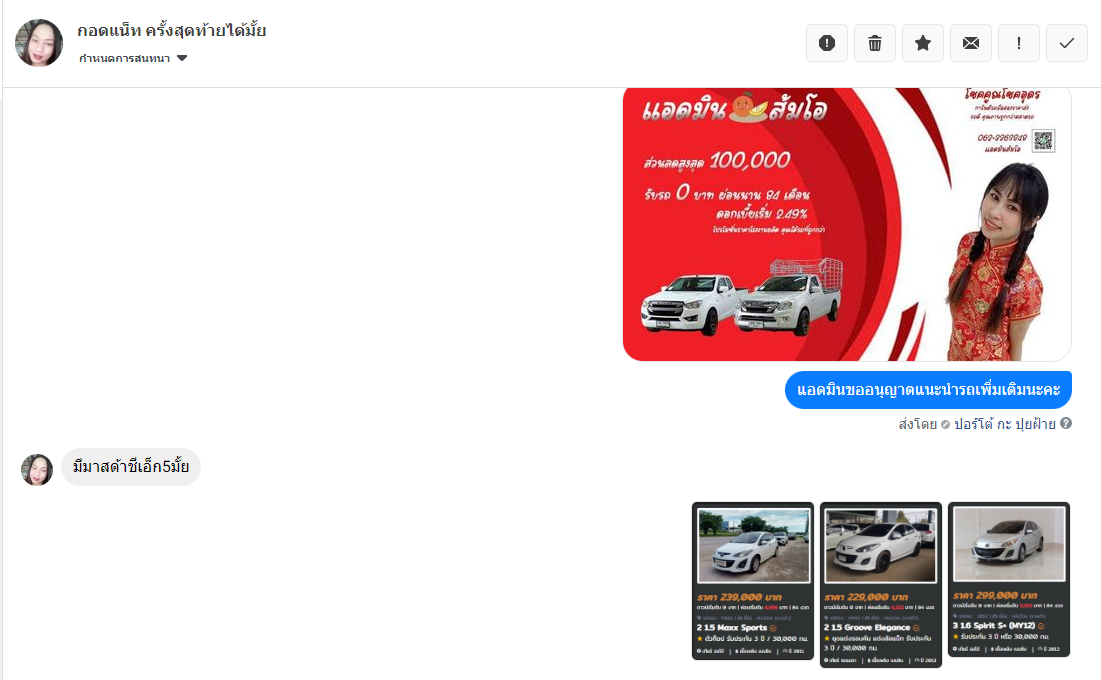The image size is (1101, 680).
Task: Open the 299,000 baht Spirit S+ car card
Action: pos(1008,580)
